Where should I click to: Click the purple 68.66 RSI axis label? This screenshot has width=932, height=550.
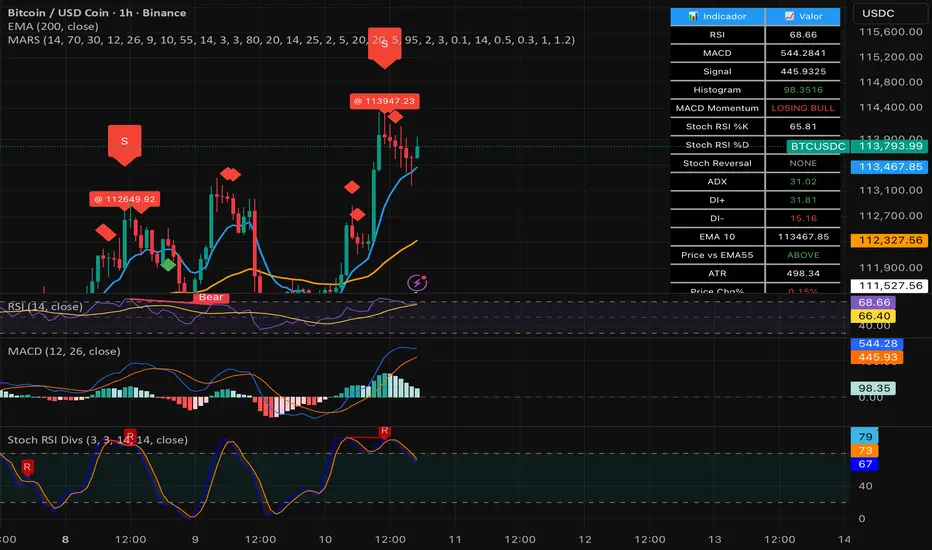click(x=874, y=302)
